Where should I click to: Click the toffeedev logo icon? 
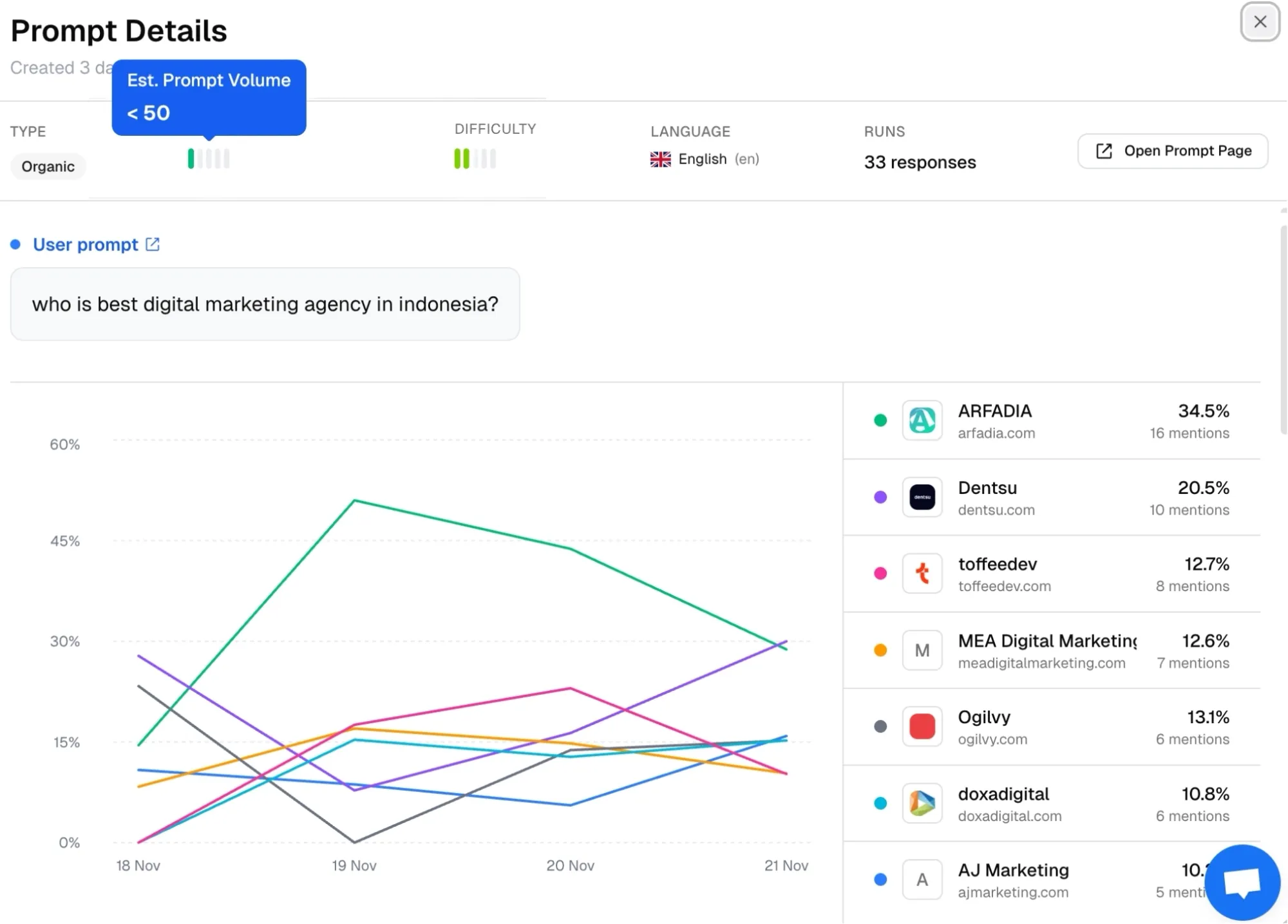click(922, 573)
